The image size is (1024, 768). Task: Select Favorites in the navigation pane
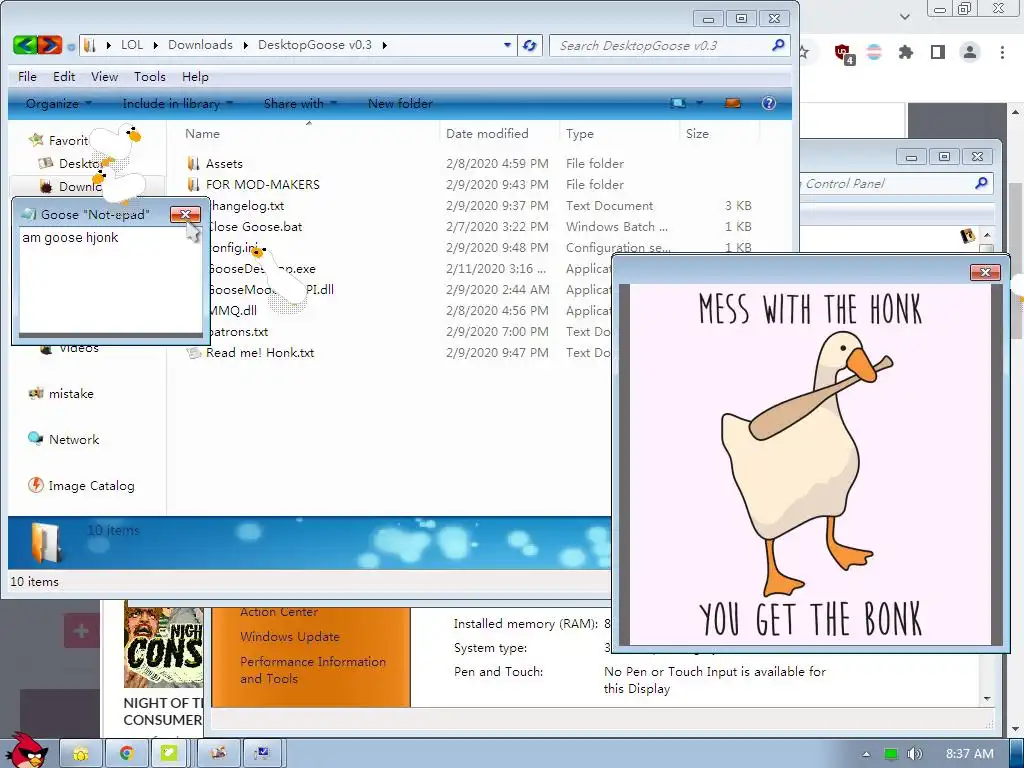59,140
